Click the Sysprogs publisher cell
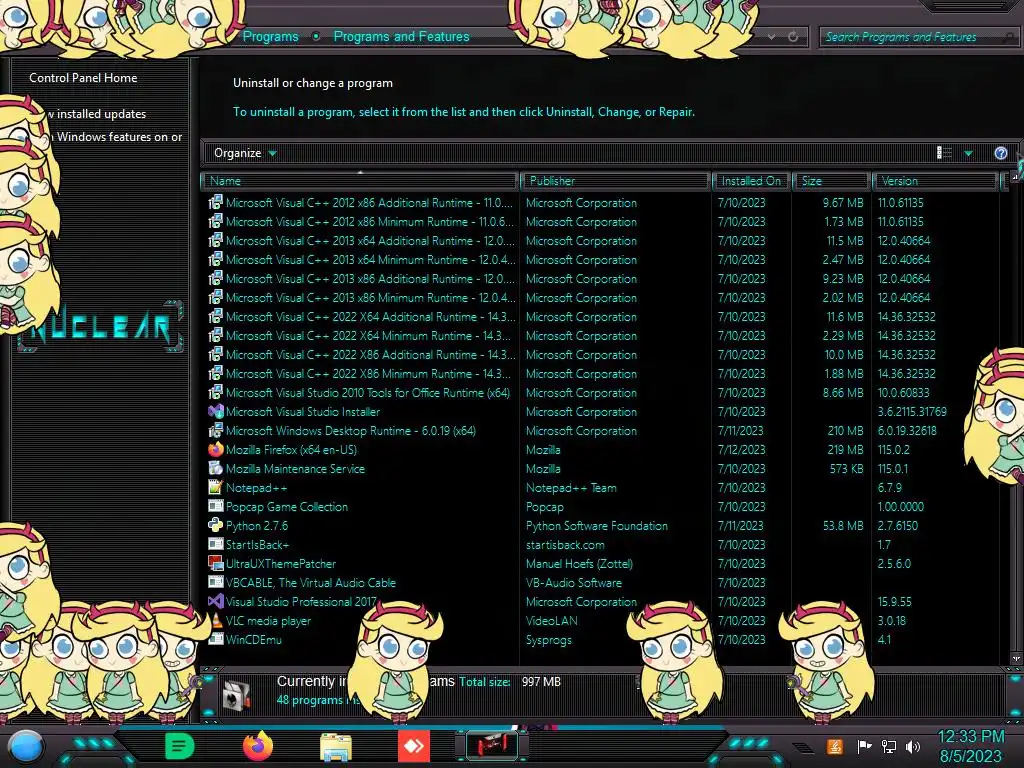Viewport: 1024px width, 768px height. click(549, 639)
